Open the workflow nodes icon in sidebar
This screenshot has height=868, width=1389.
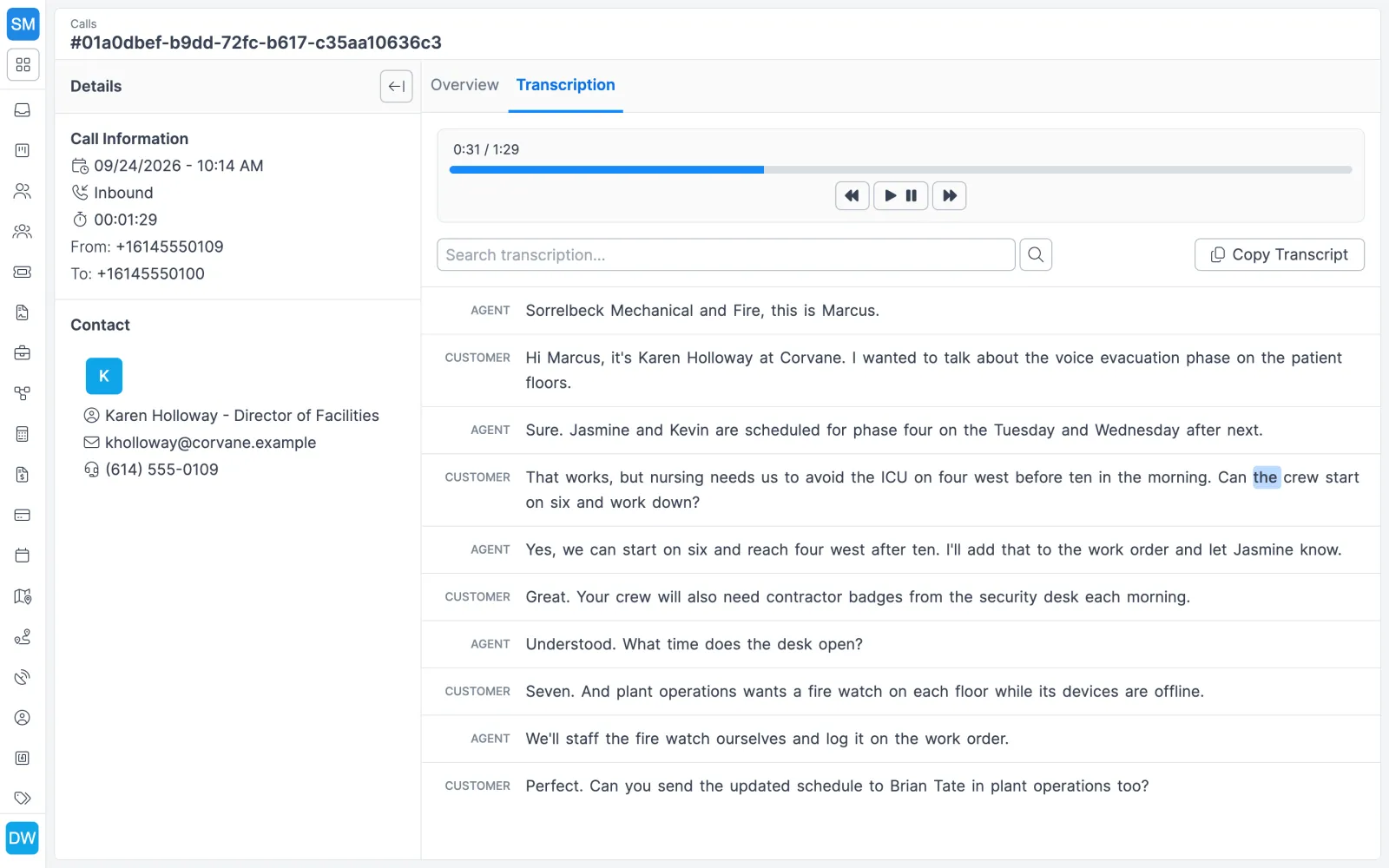click(23, 393)
